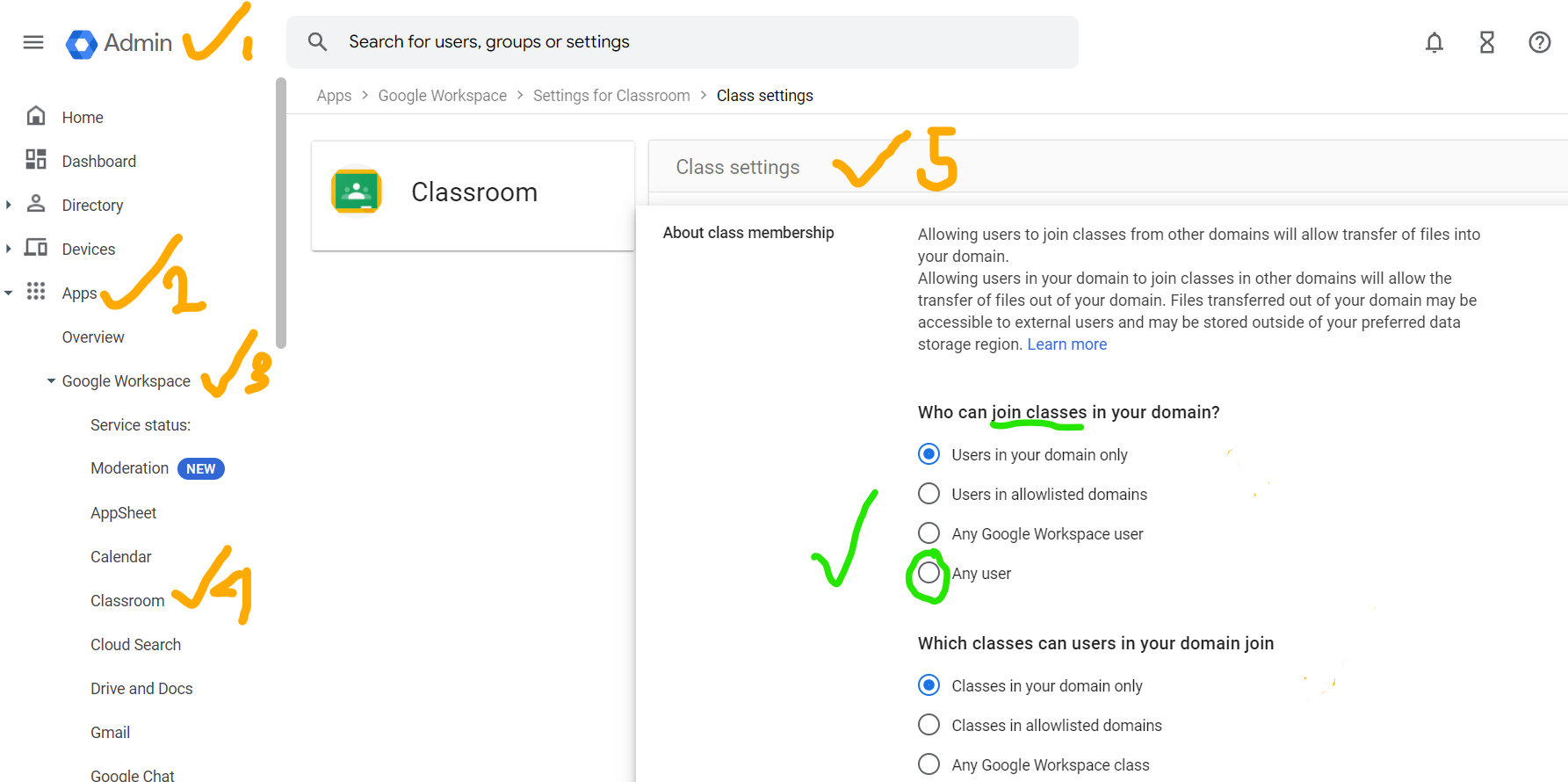Click About class membership label
Image resolution: width=1568 pixels, height=782 pixels.
[x=748, y=233]
